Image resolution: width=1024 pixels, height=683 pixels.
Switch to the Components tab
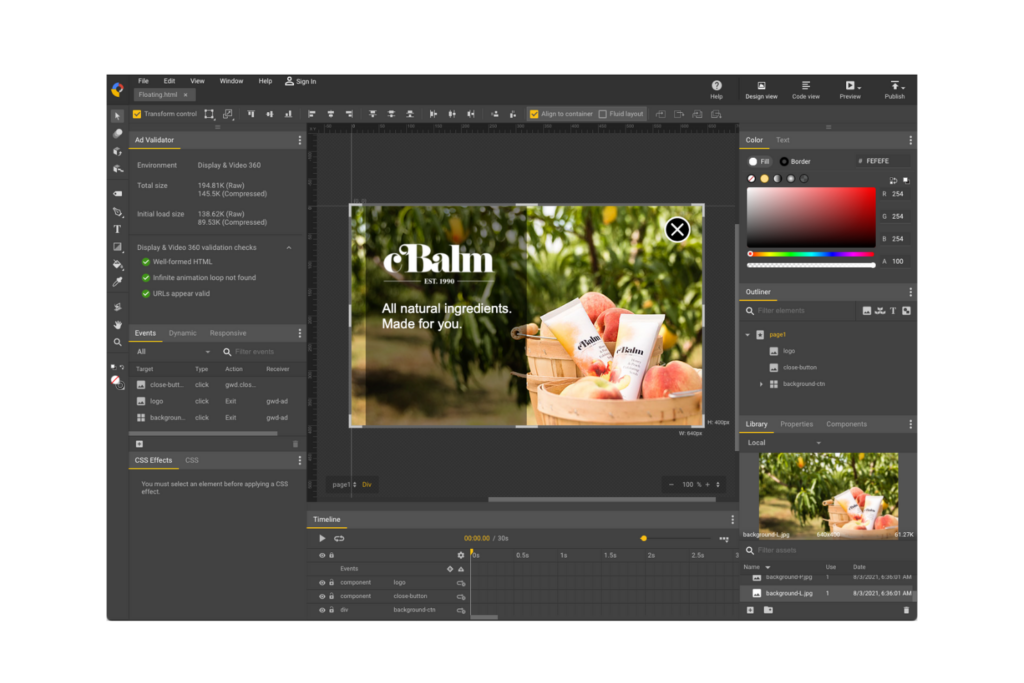pyautogui.click(x=846, y=424)
